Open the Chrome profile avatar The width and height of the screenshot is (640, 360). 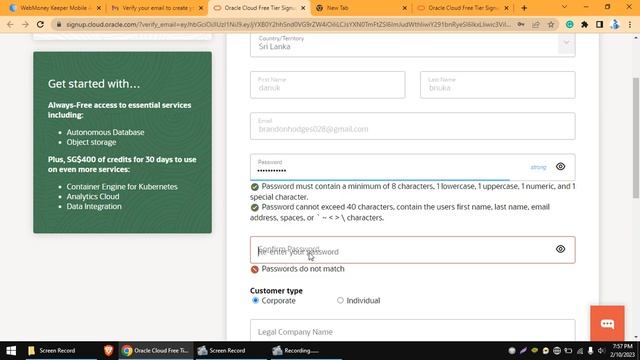tap(615, 24)
